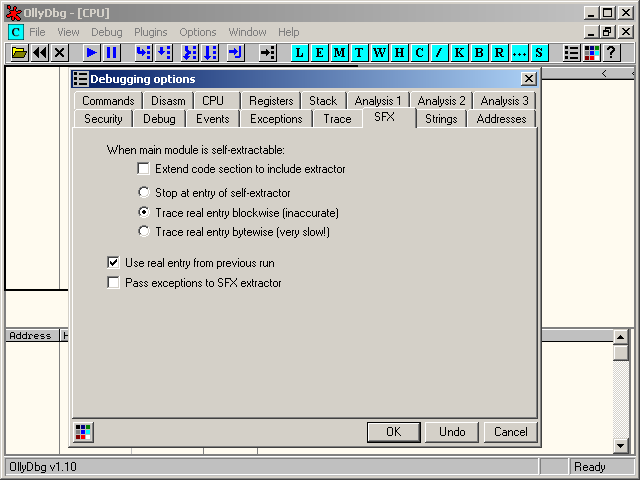Image resolution: width=640 pixels, height=480 pixels.
Task: Click the color scheme icon in dialog corner
Action: pos(84,432)
